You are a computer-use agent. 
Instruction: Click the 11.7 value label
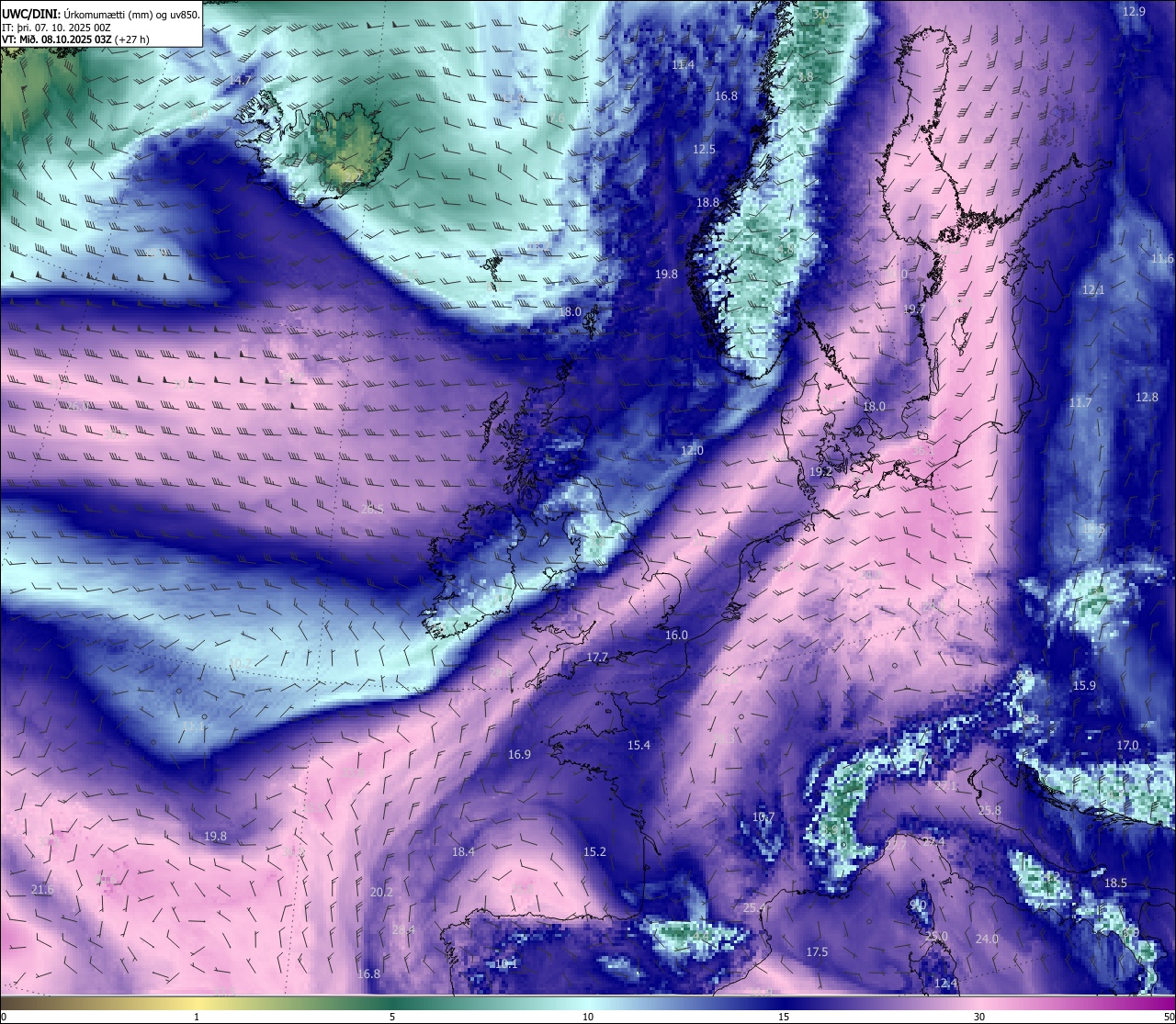point(1080,402)
